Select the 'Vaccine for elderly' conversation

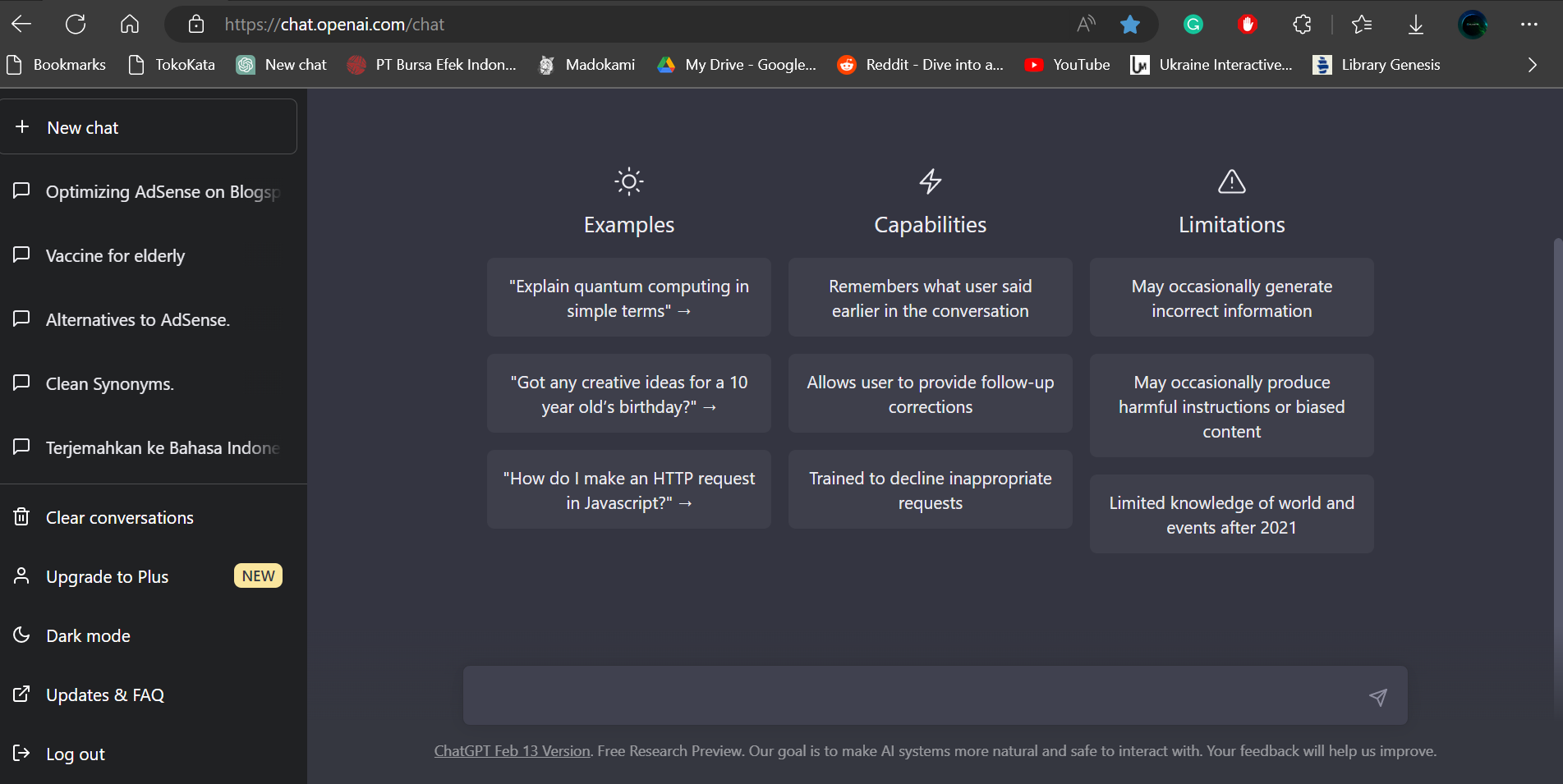114,255
